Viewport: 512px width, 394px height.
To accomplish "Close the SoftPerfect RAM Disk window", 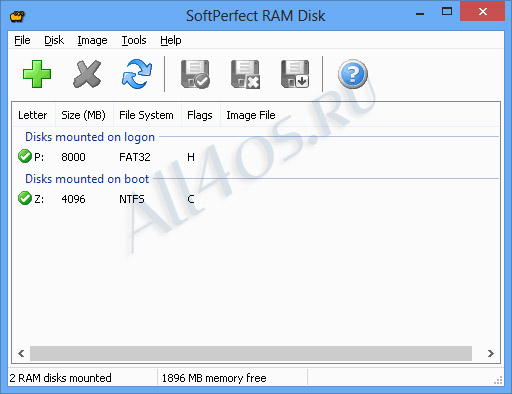I will point(482,12).
